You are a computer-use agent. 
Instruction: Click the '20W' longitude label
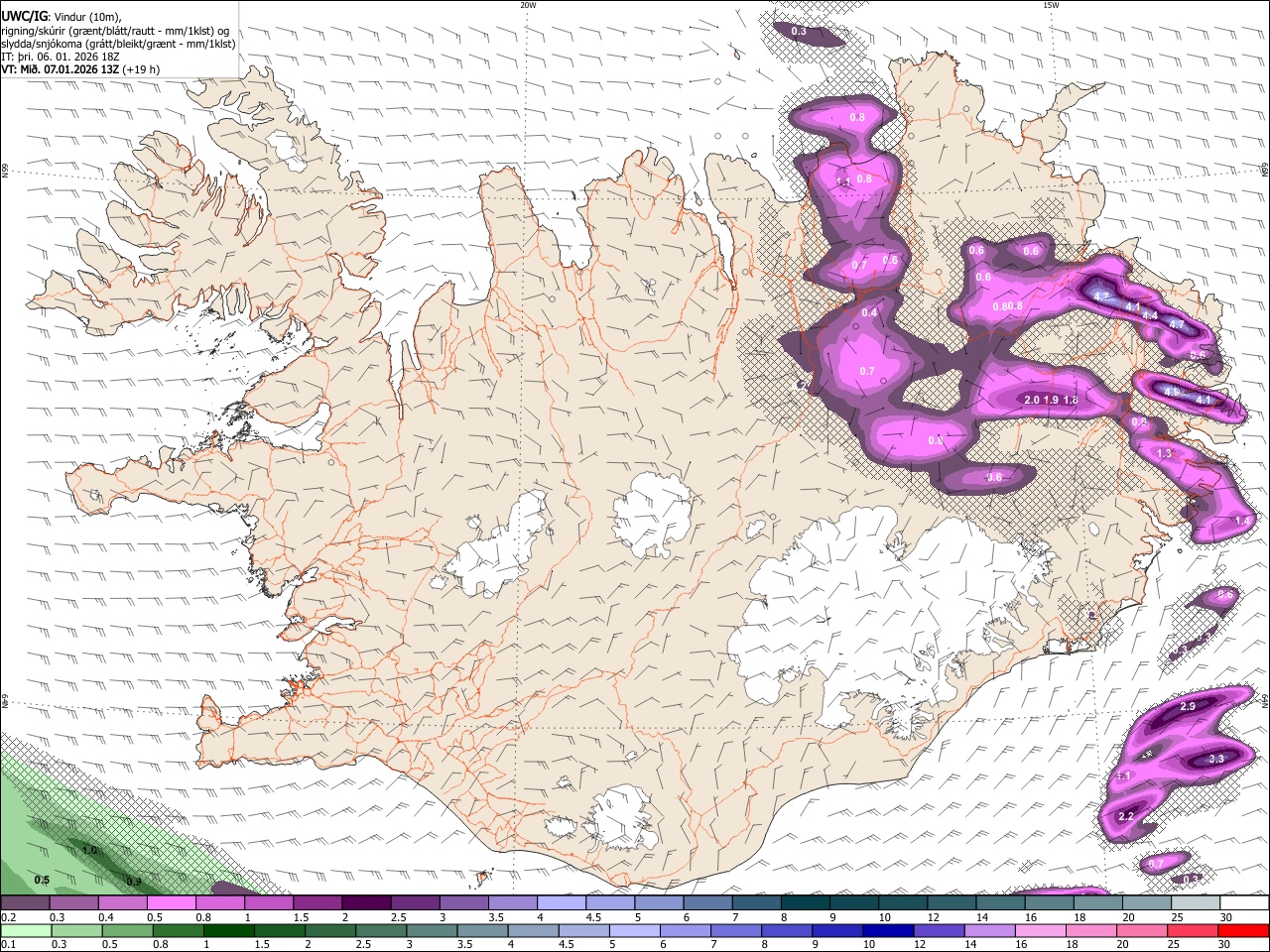click(528, 5)
